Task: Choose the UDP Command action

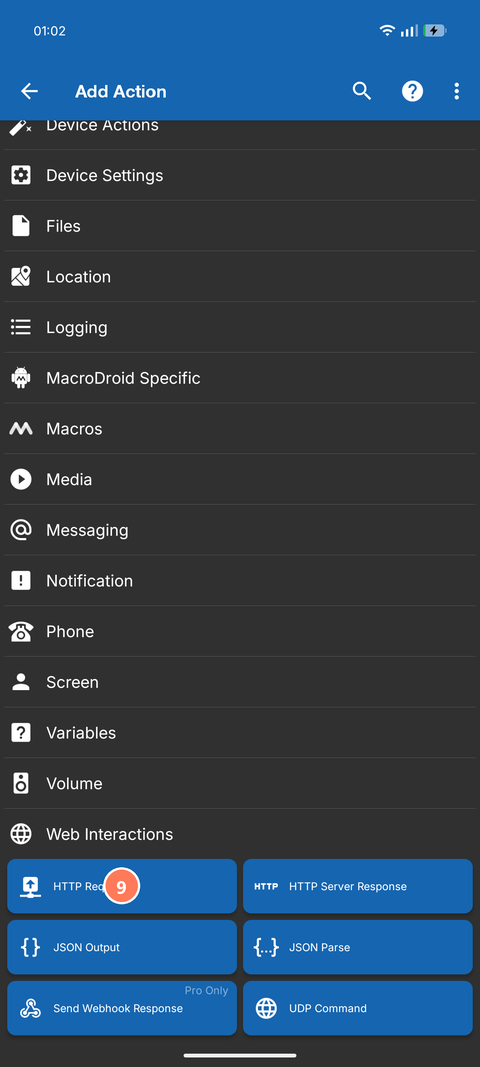Action: (357, 1008)
